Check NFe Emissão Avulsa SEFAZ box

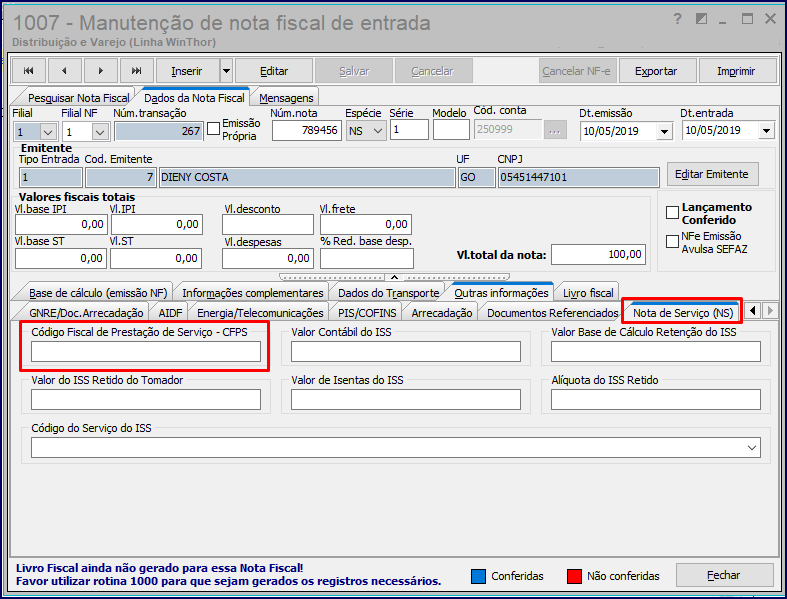click(x=673, y=240)
